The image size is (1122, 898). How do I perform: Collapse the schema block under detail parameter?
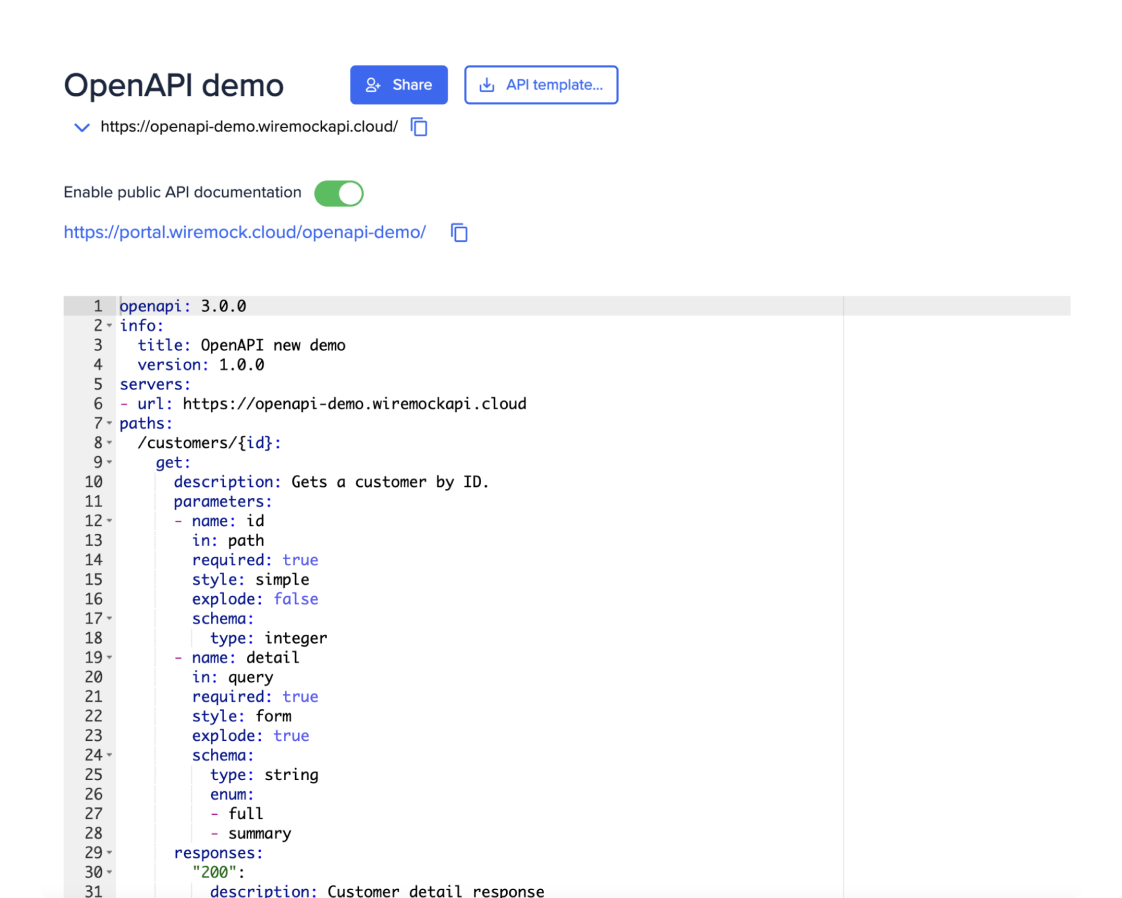110,754
